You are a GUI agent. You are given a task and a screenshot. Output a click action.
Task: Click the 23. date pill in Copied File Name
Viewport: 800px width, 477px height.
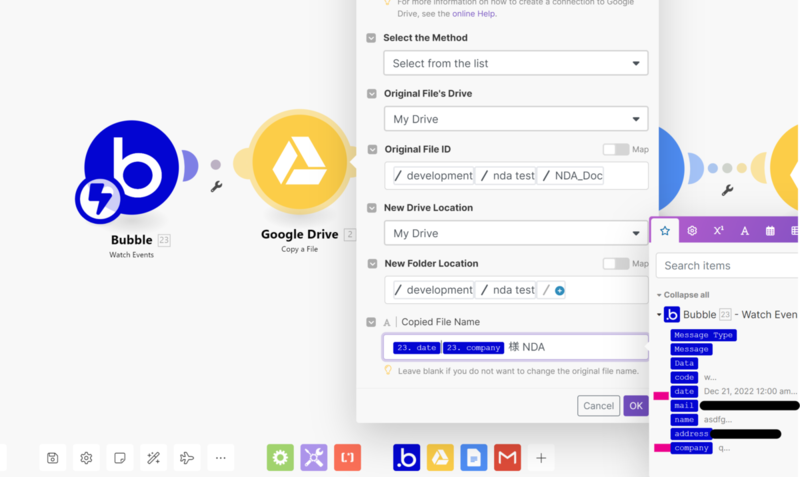(x=416, y=347)
